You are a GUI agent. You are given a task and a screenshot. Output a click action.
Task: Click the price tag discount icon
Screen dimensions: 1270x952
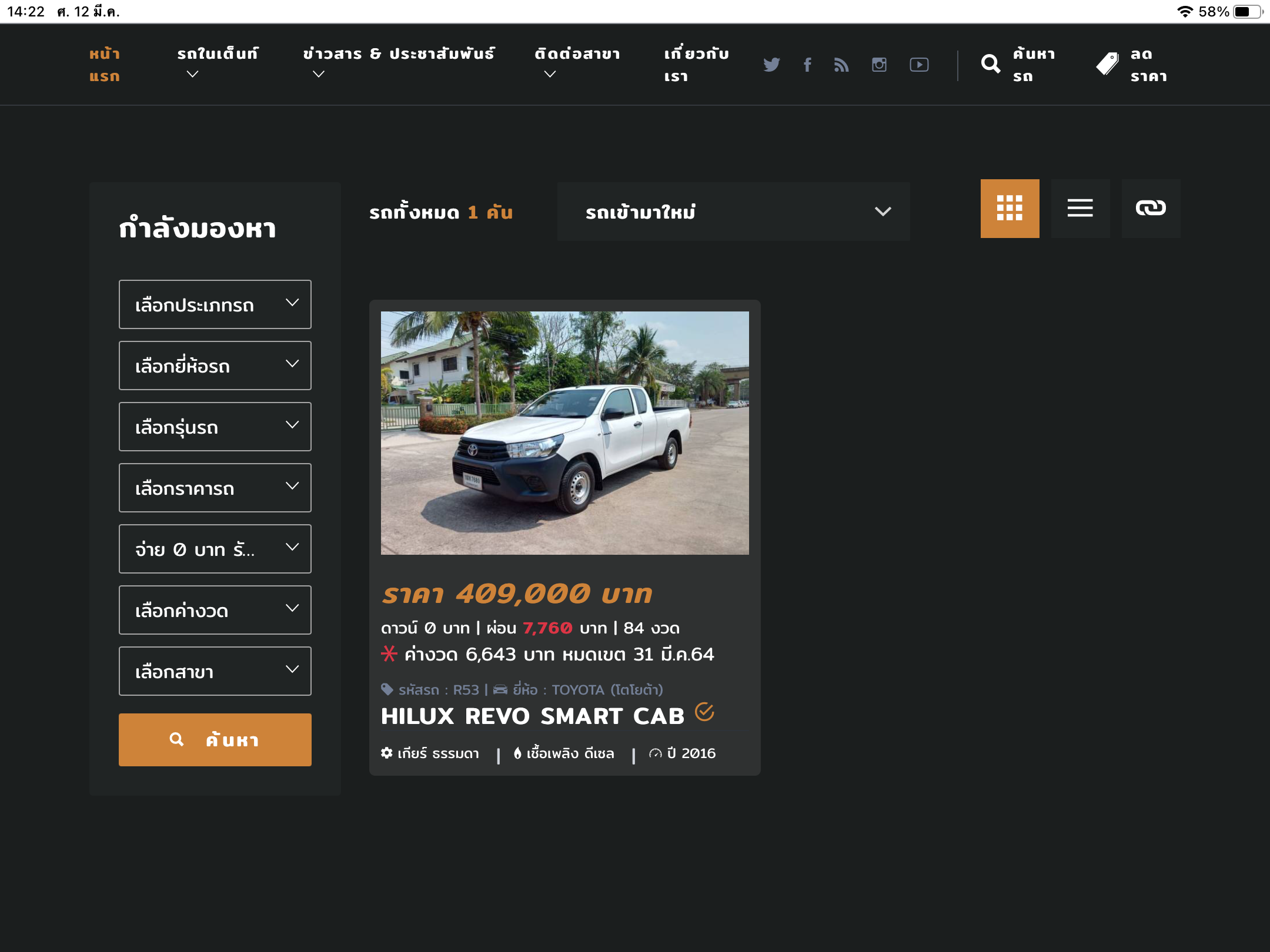click(1108, 64)
